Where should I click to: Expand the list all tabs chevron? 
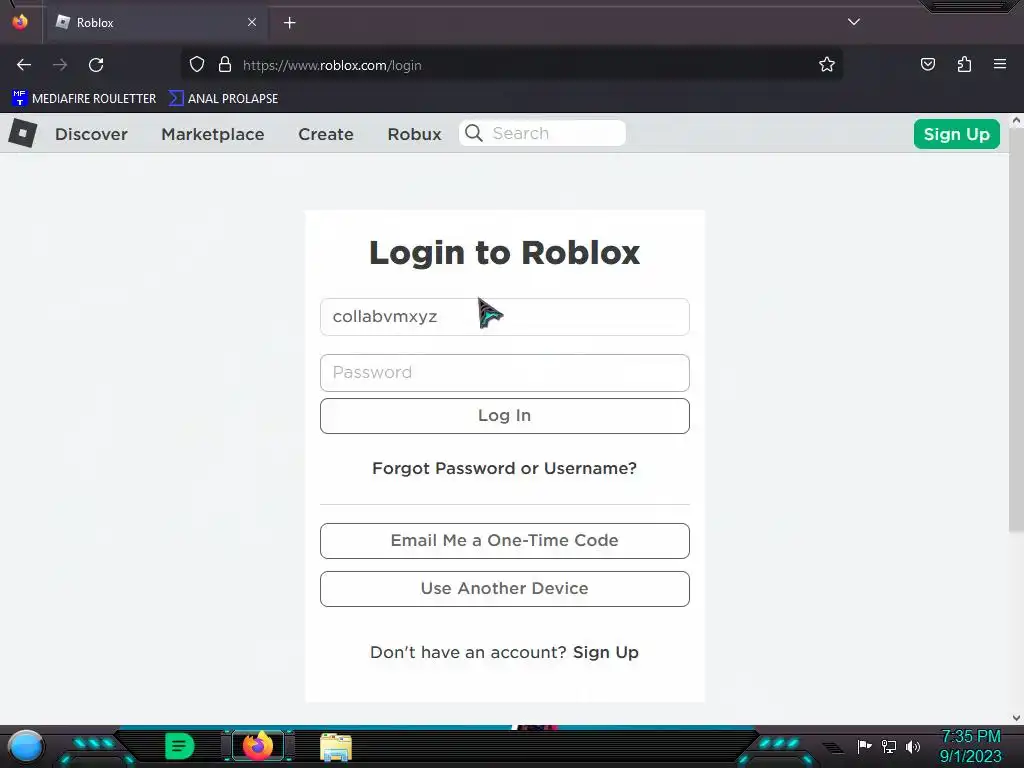click(x=854, y=22)
